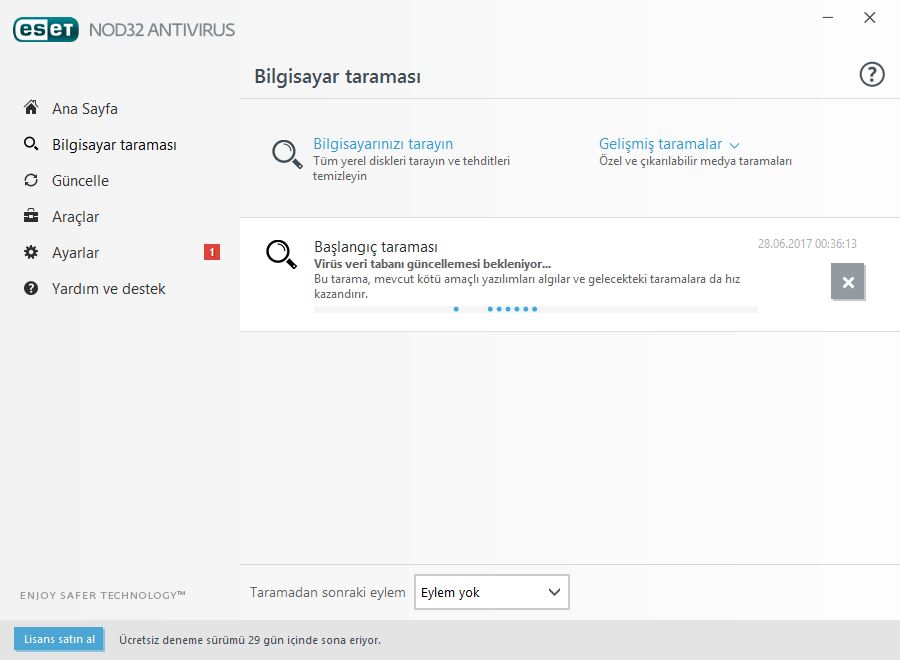The height and width of the screenshot is (660, 900).
Task: Click the question icon beside Yardım ve destek
Action: pos(31,288)
